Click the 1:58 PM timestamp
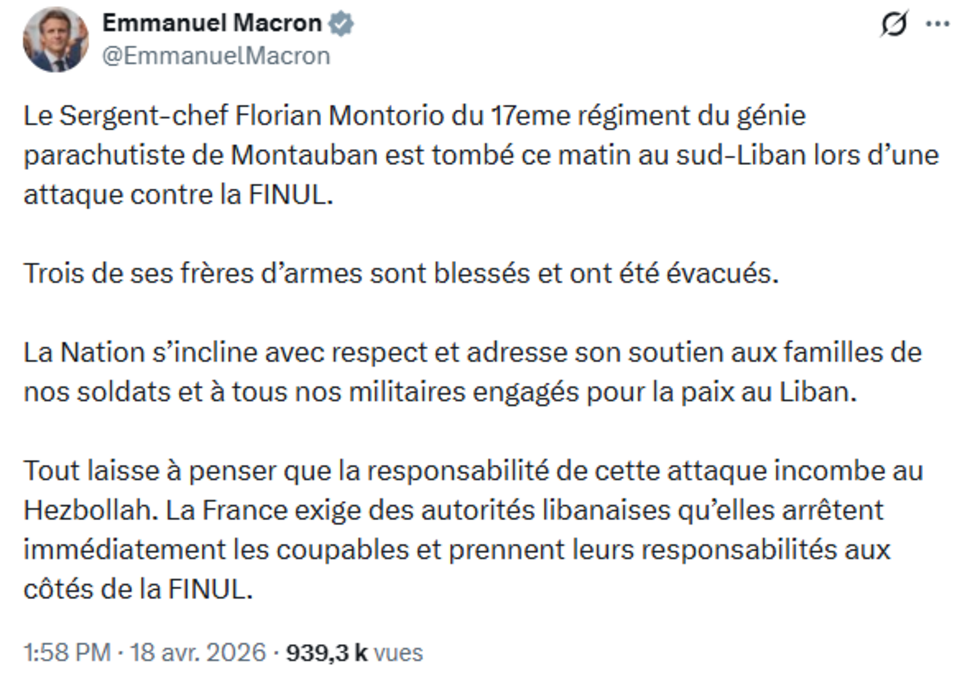 [67, 649]
